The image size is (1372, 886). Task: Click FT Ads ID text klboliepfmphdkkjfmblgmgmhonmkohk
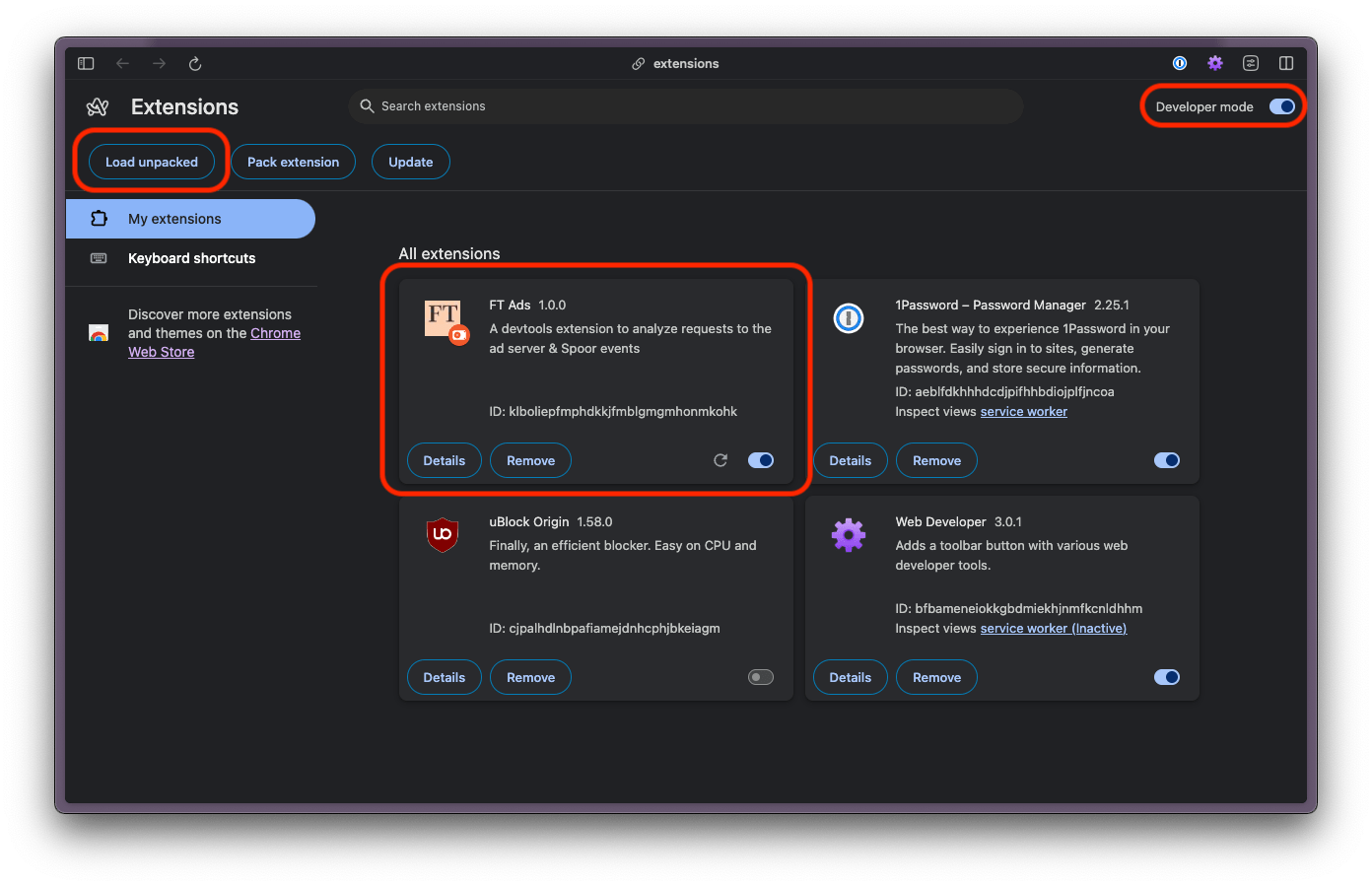623,411
